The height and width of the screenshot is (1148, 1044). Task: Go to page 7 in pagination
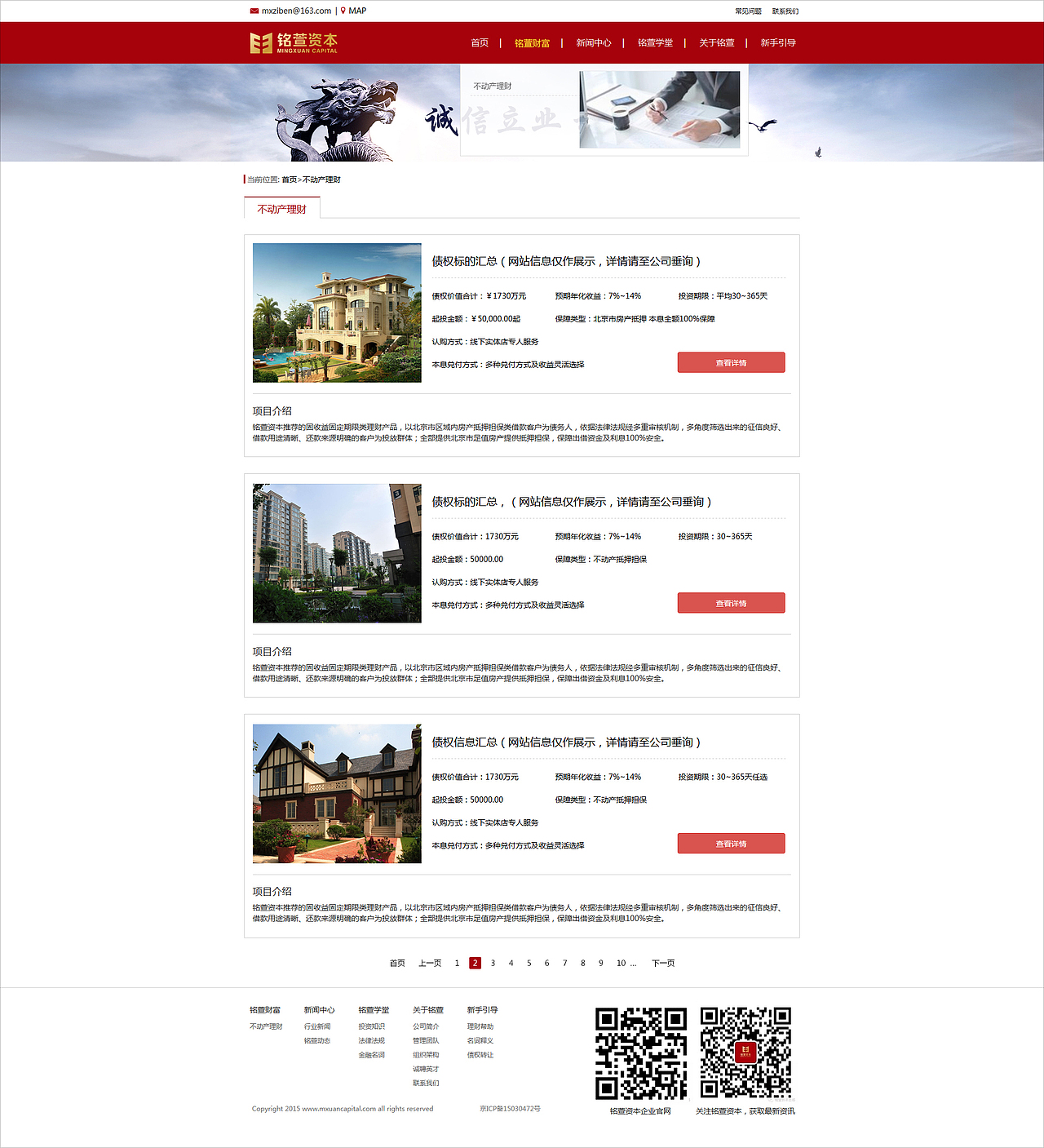pos(565,964)
